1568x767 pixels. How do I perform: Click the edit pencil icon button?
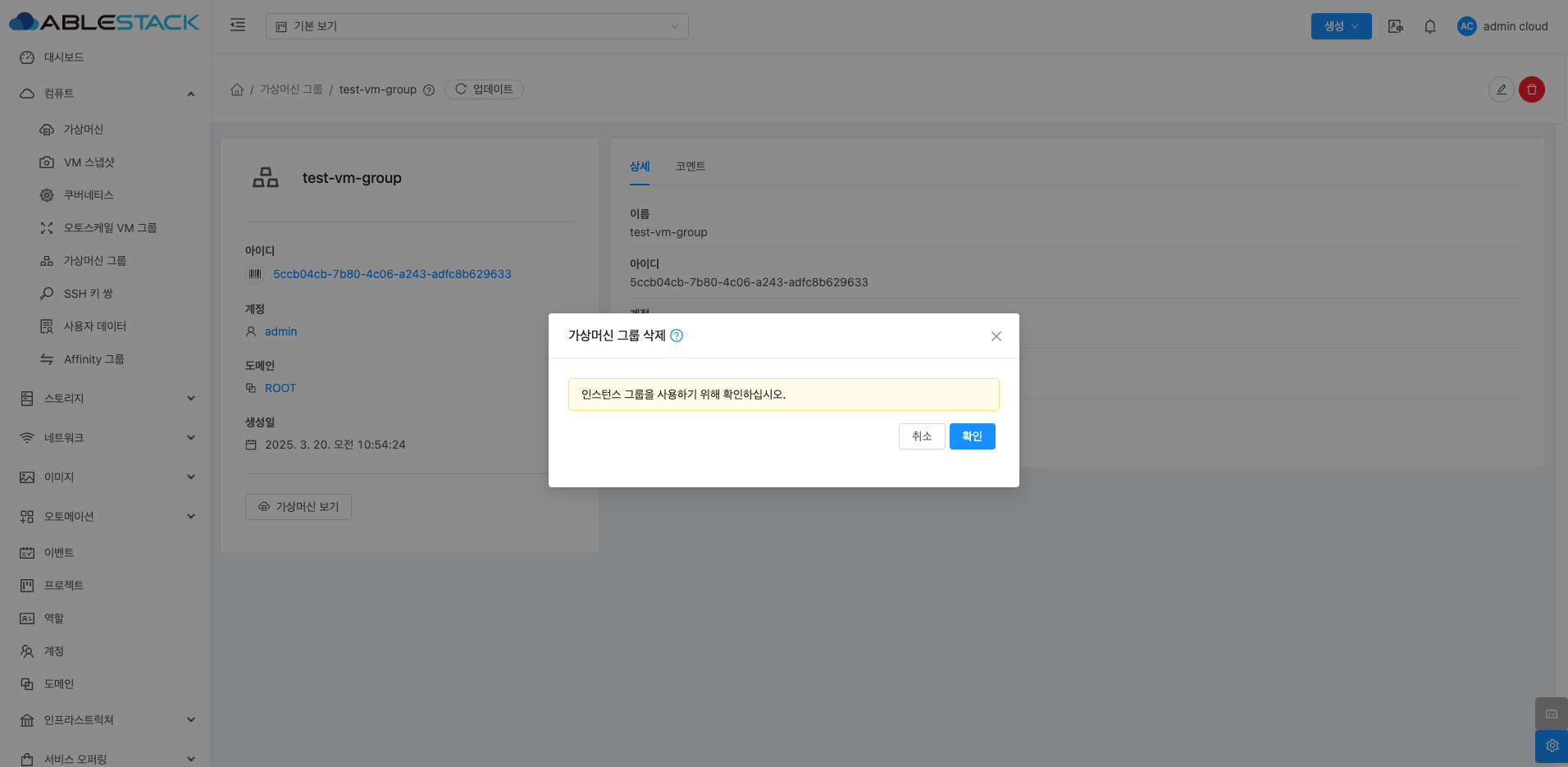coord(1502,89)
